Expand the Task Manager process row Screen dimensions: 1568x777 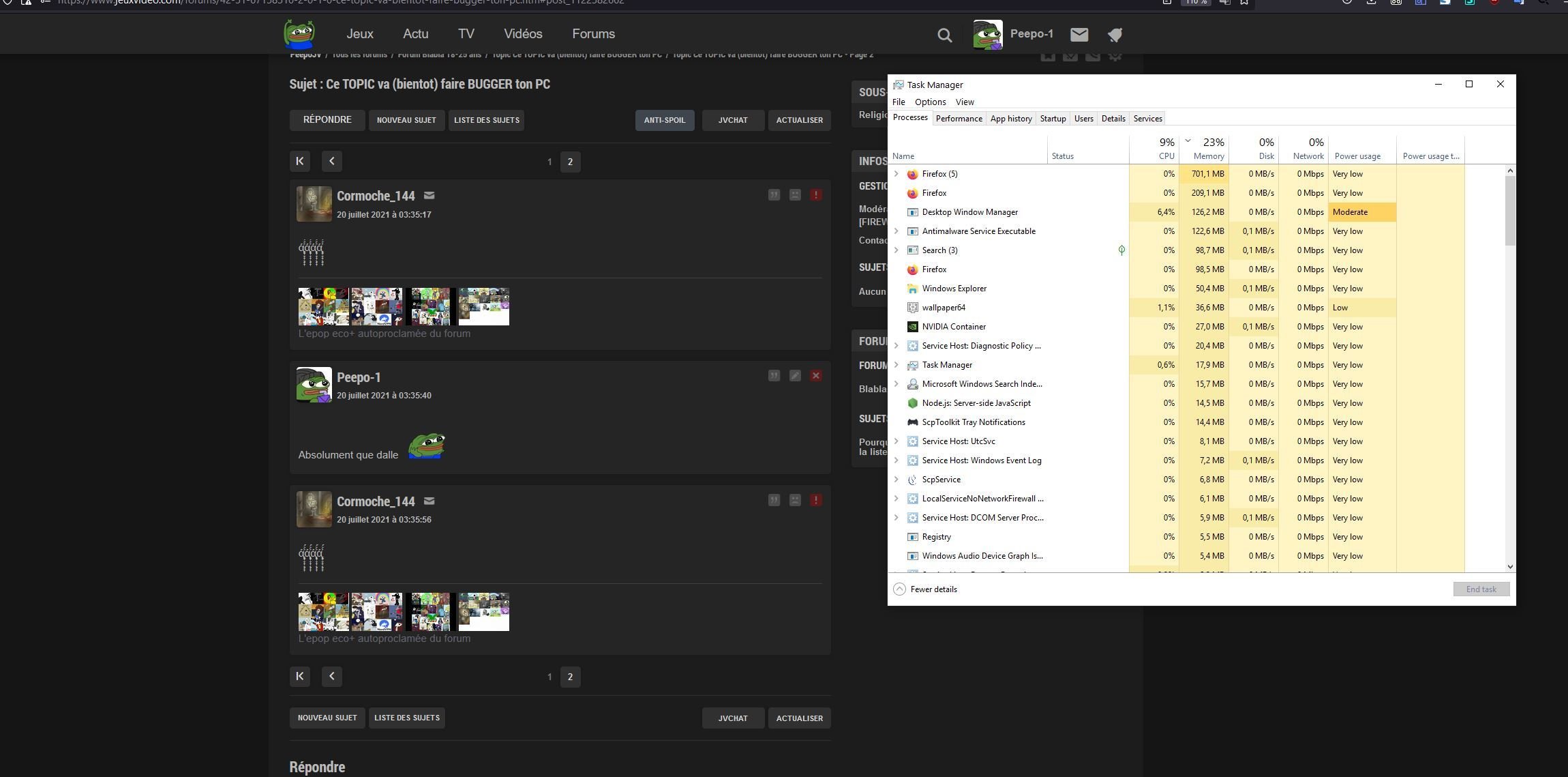pos(896,365)
